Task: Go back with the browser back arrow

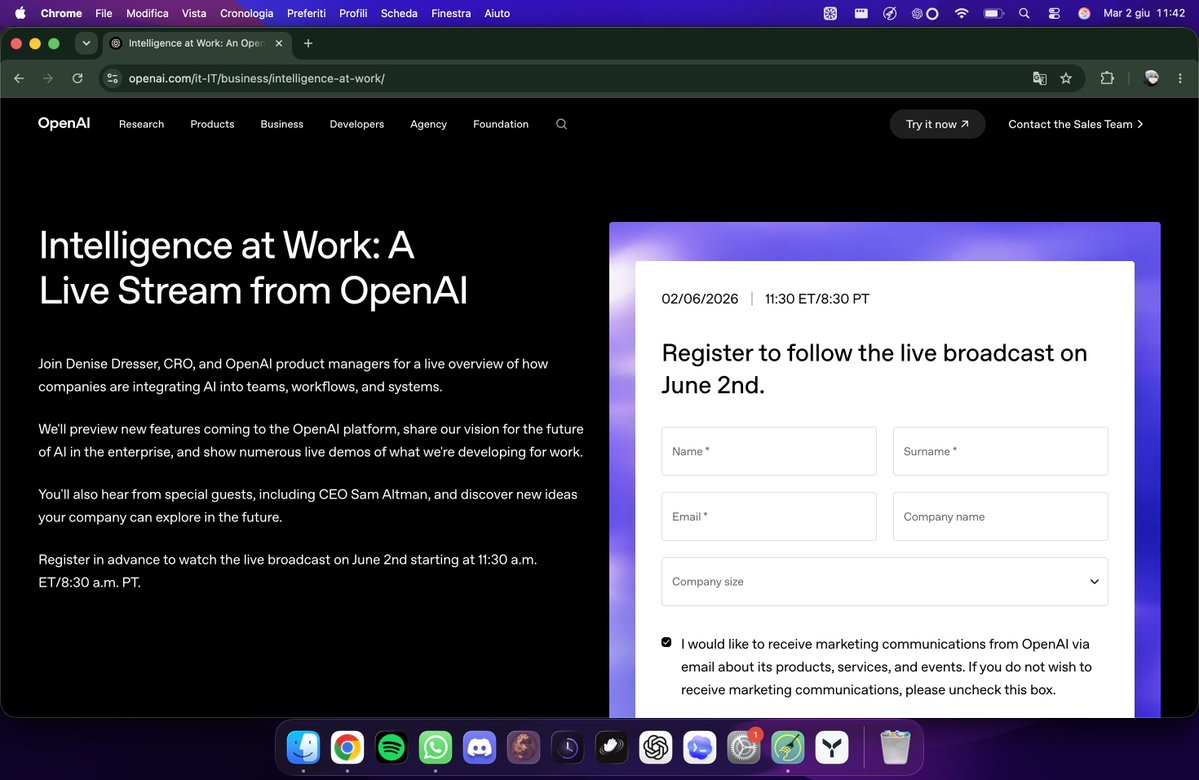Action: click(x=19, y=78)
